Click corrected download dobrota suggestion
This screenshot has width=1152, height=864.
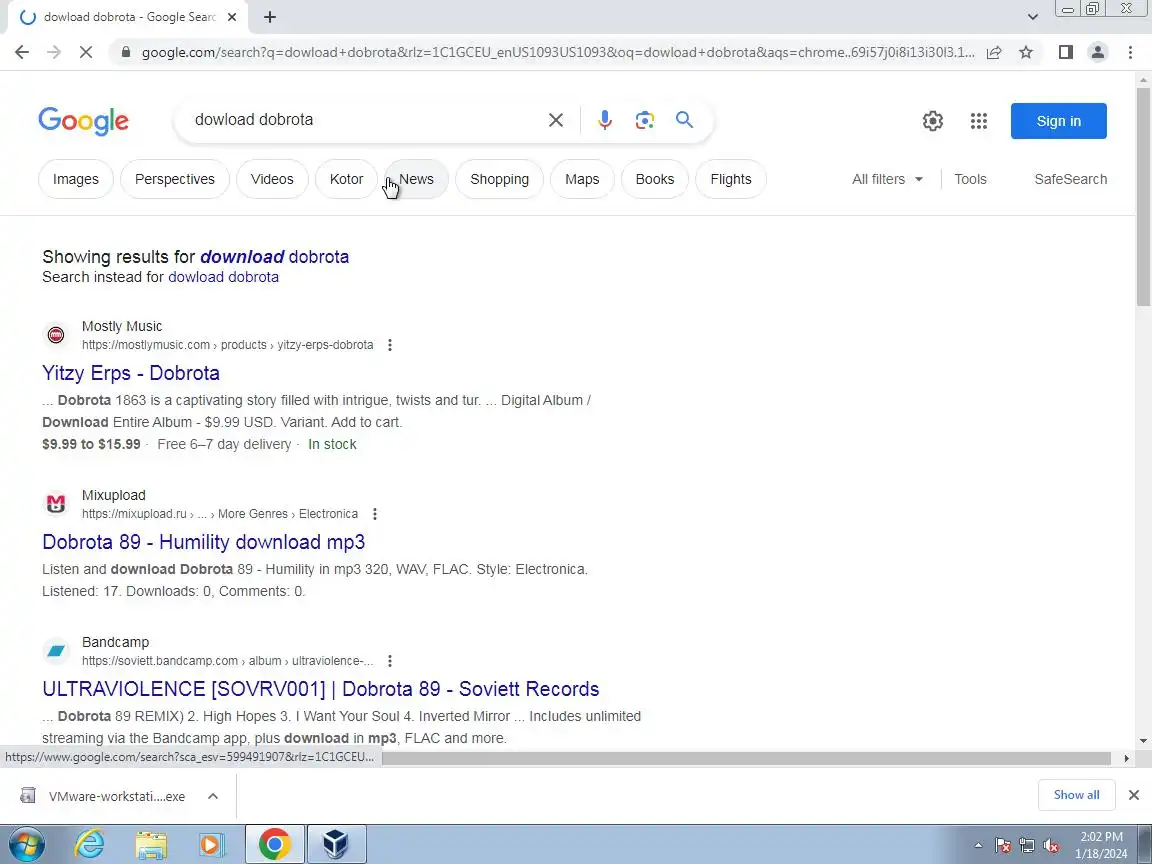point(275,256)
